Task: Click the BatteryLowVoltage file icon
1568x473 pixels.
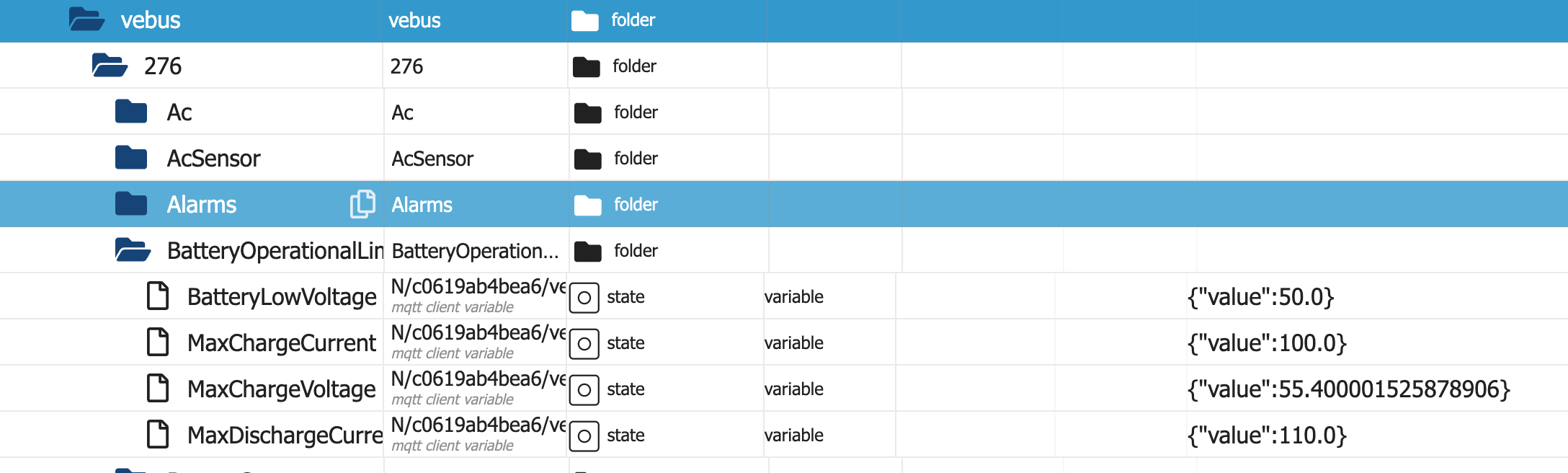Action: (x=158, y=296)
